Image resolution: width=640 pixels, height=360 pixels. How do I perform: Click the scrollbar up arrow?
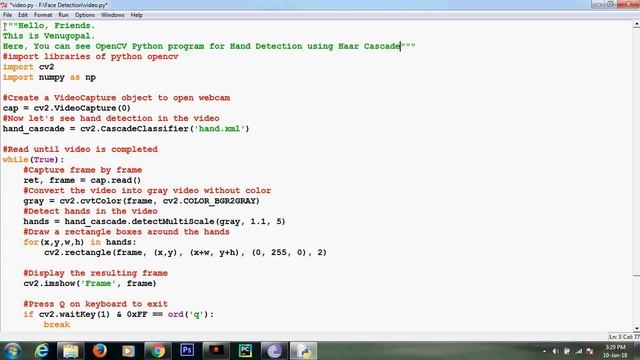point(636,24)
